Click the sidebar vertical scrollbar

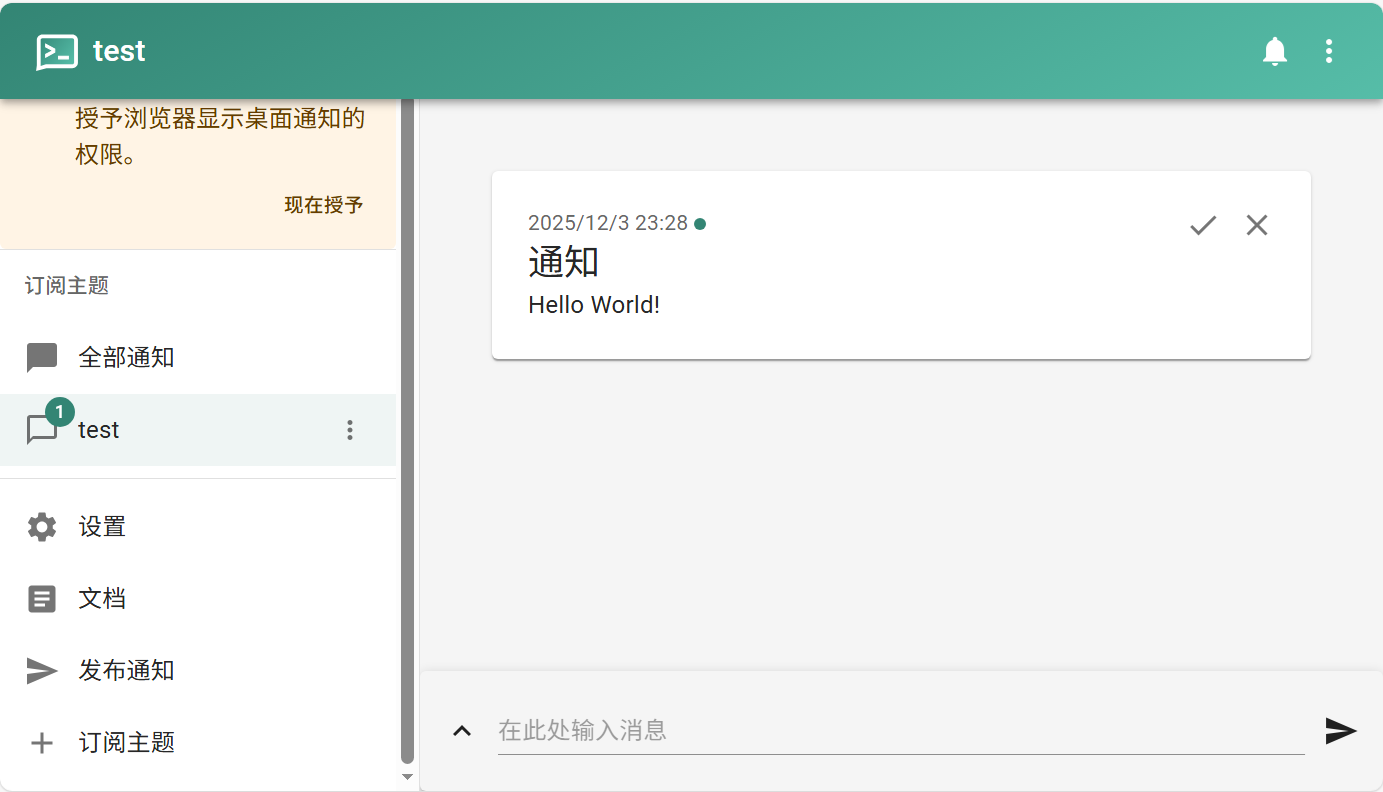tap(407, 430)
